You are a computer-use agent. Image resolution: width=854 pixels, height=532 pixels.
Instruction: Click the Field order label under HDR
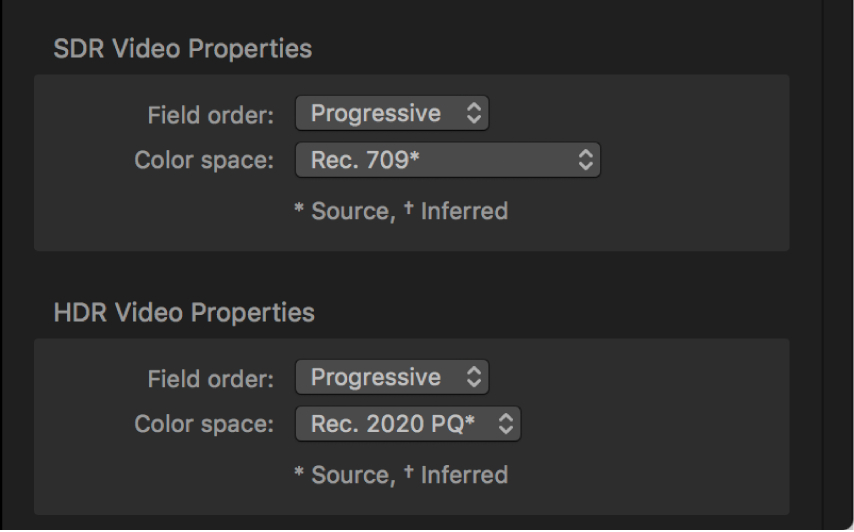tap(210, 379)
